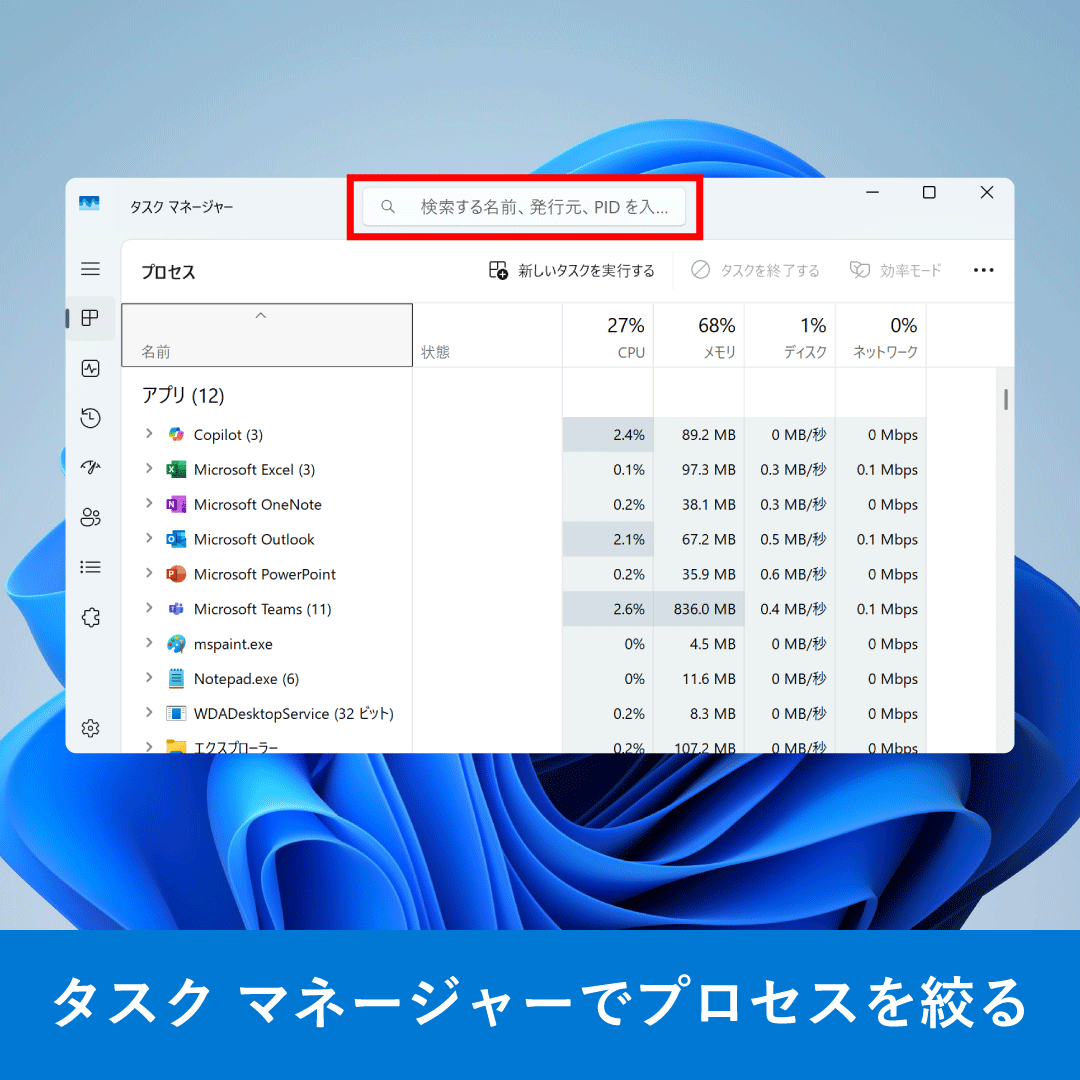Click the 効率モード button
Screen dimensions: 1080x1080
coord(895,270)
